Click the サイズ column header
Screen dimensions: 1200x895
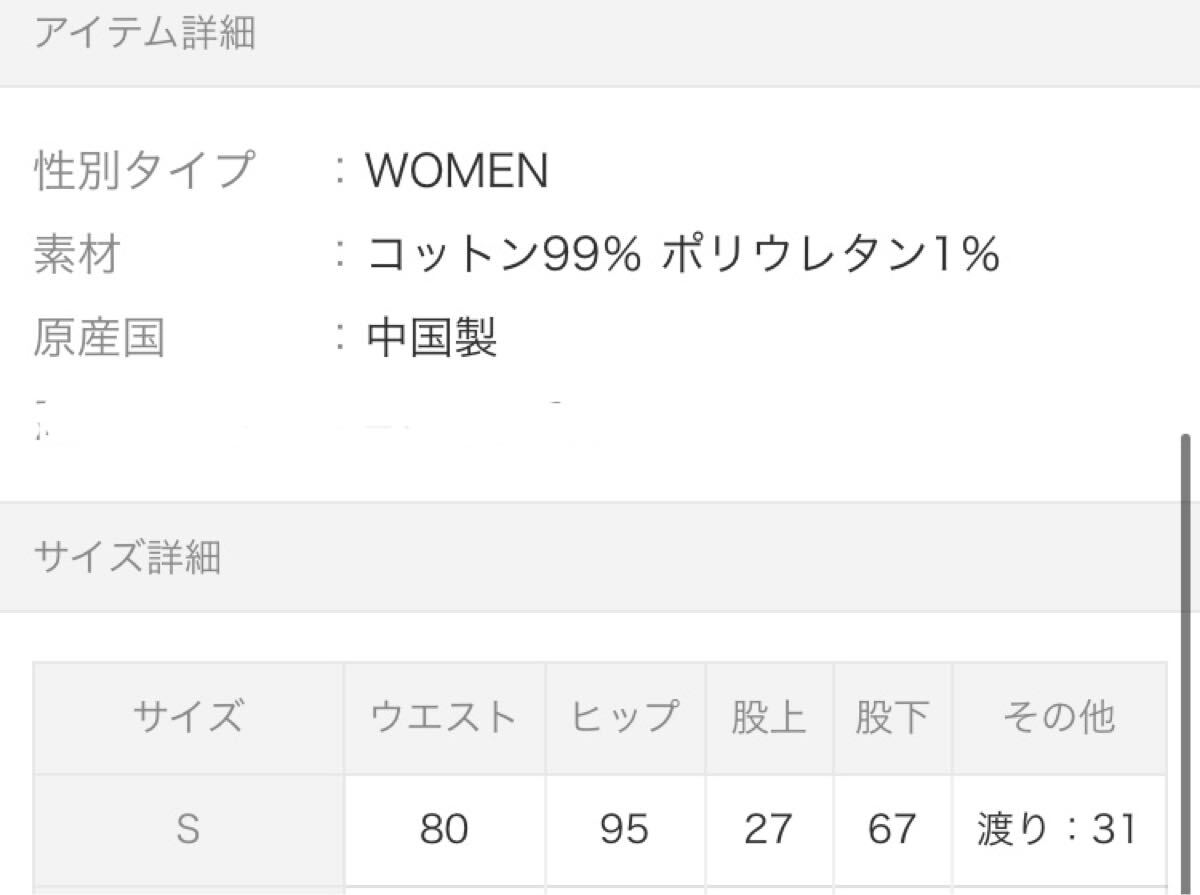coord(188,717)
